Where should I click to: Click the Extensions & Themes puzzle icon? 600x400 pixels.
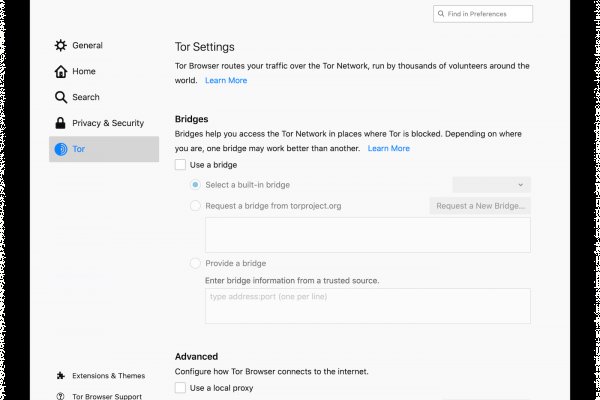coord(61,376)
